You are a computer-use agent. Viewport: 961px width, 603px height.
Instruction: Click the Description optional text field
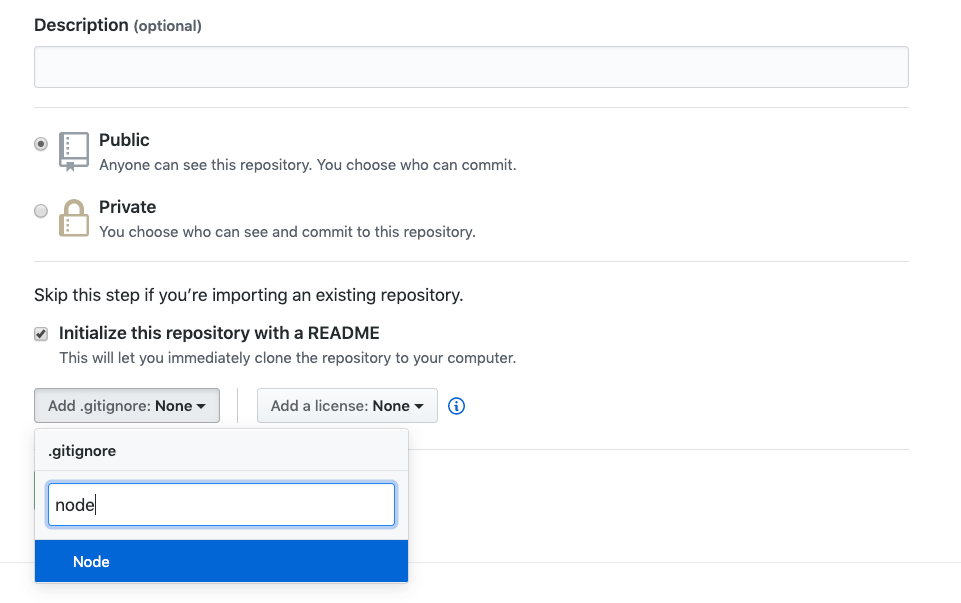[471, 67]
